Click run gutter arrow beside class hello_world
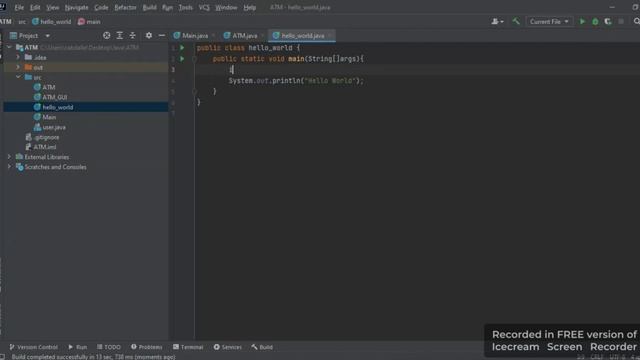The width and height of the screenshot is (640, 360). tap(182, 48)
